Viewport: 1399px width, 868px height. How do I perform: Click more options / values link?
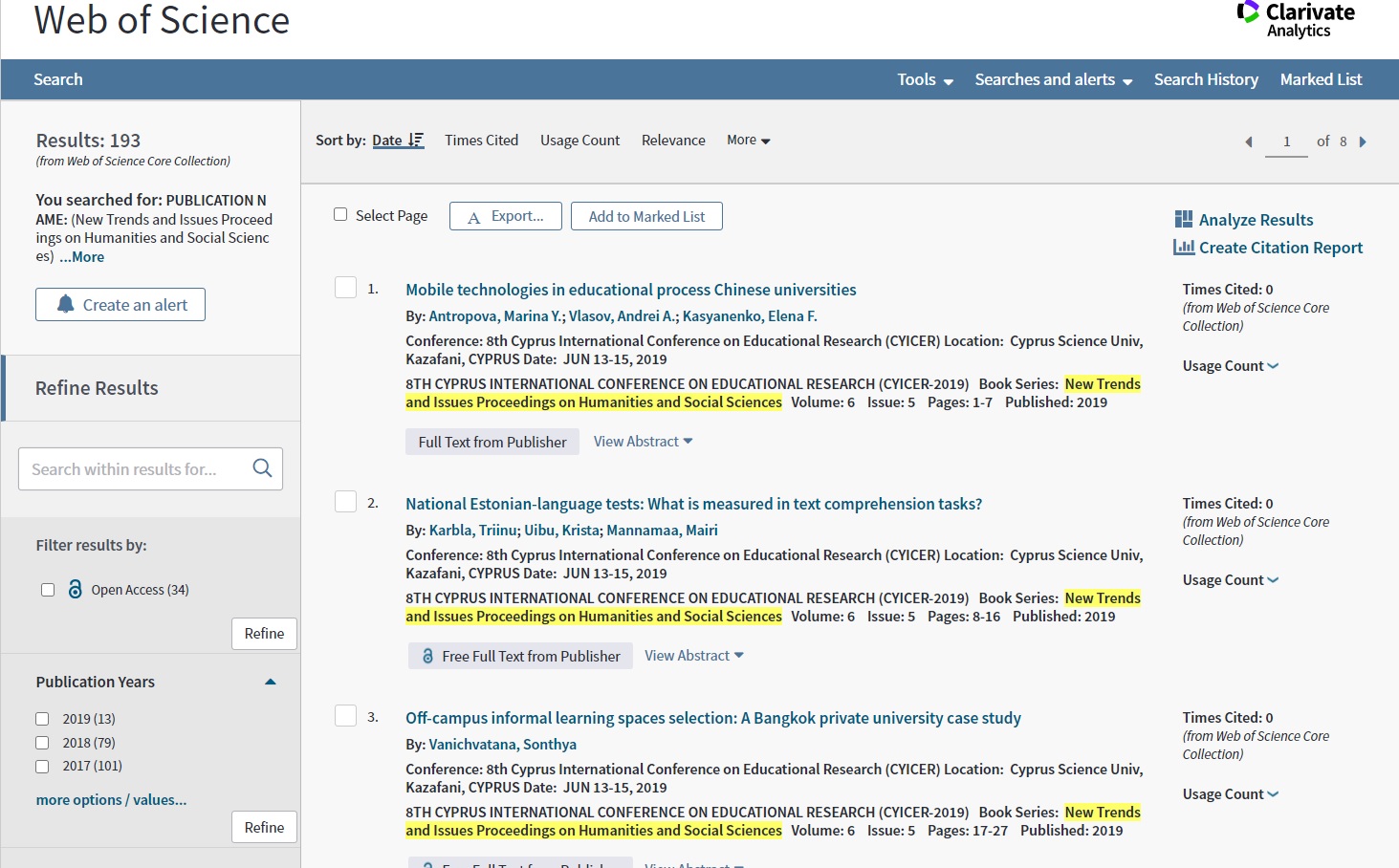111,799
